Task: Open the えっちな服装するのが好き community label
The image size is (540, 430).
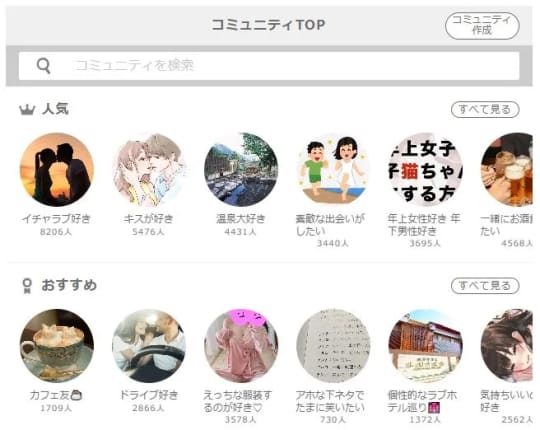Action: [x=238, y=401]
